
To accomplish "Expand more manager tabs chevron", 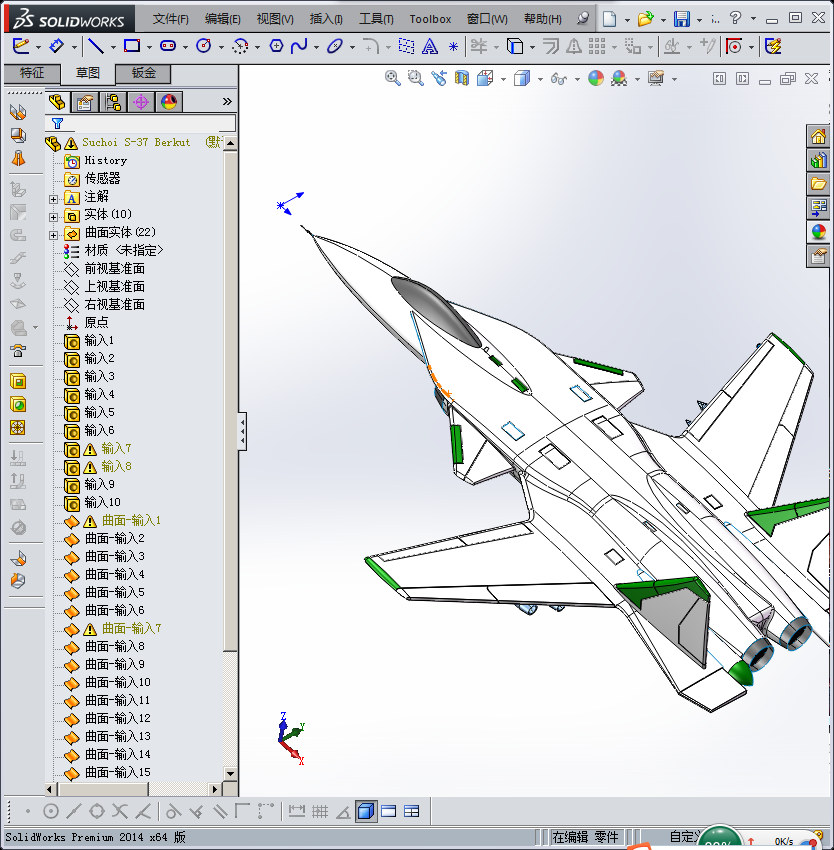I will [x=227, y=101].
